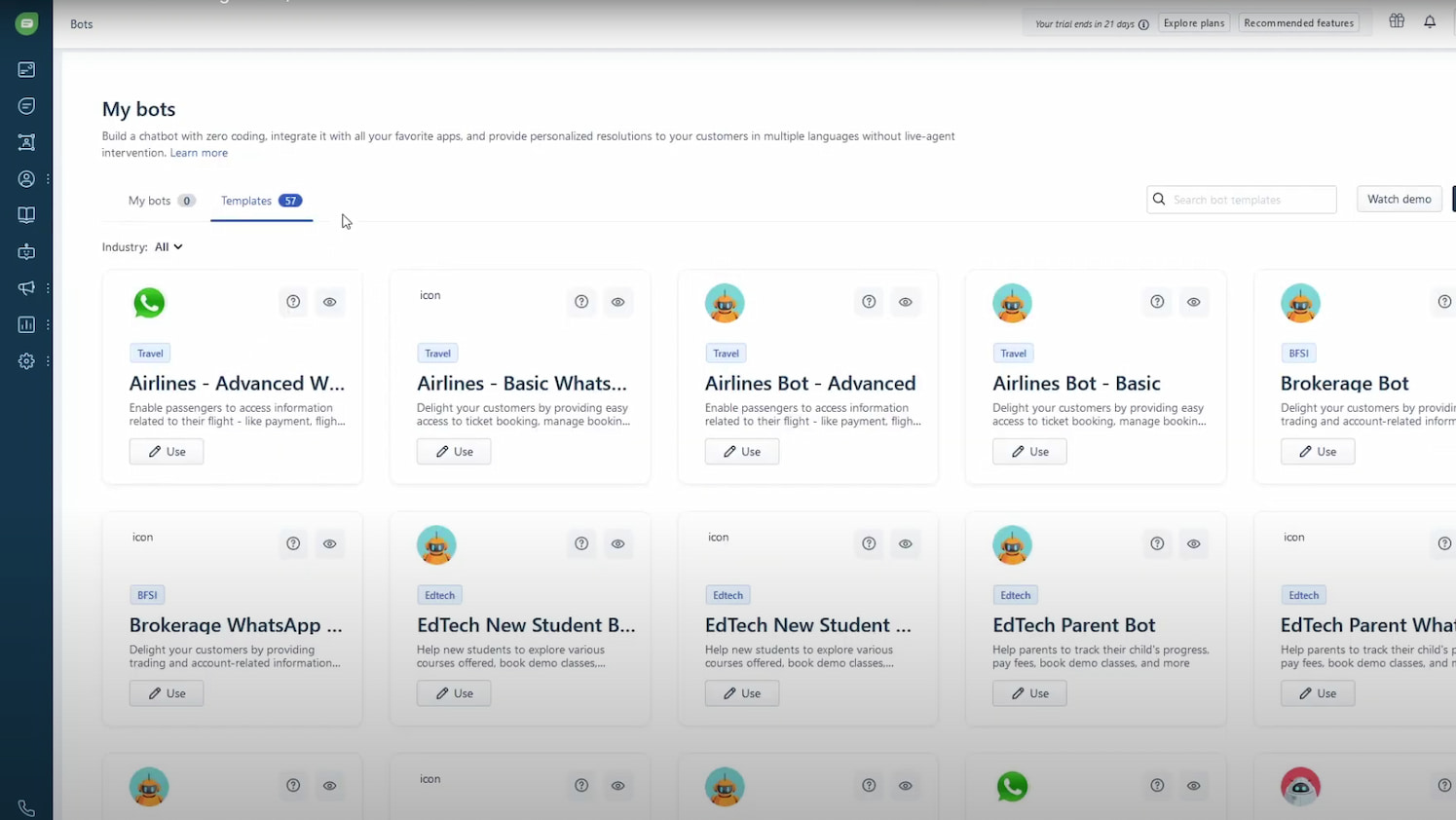
Task: Select the Bots icon in the sidebar
Action: [x=26, y=251]
